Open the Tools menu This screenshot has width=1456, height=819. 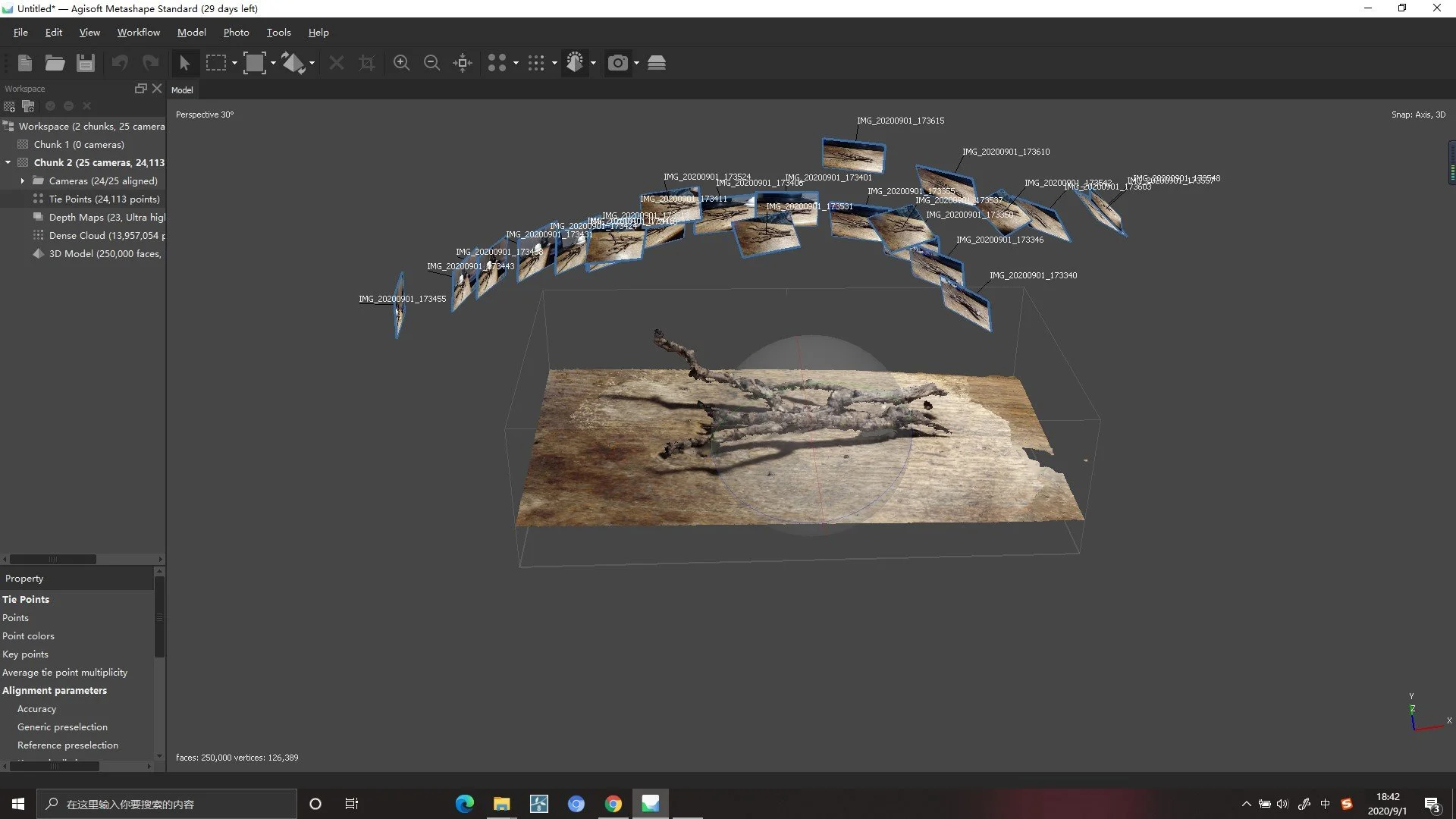tap(278, 33)
